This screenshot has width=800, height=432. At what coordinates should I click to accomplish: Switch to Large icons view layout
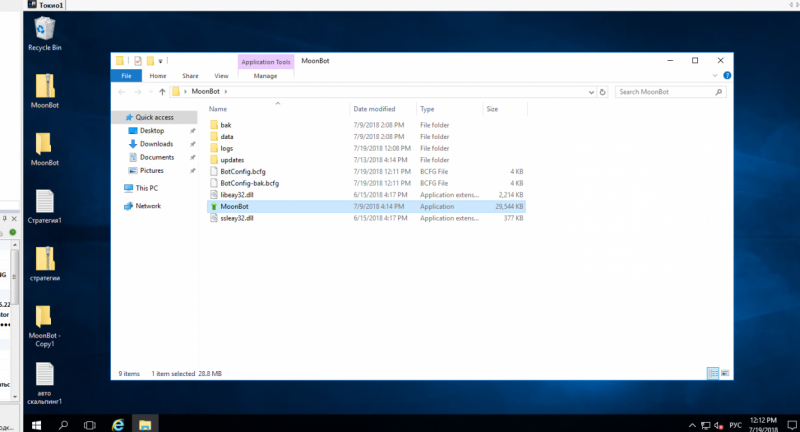(x=725, y=373)
